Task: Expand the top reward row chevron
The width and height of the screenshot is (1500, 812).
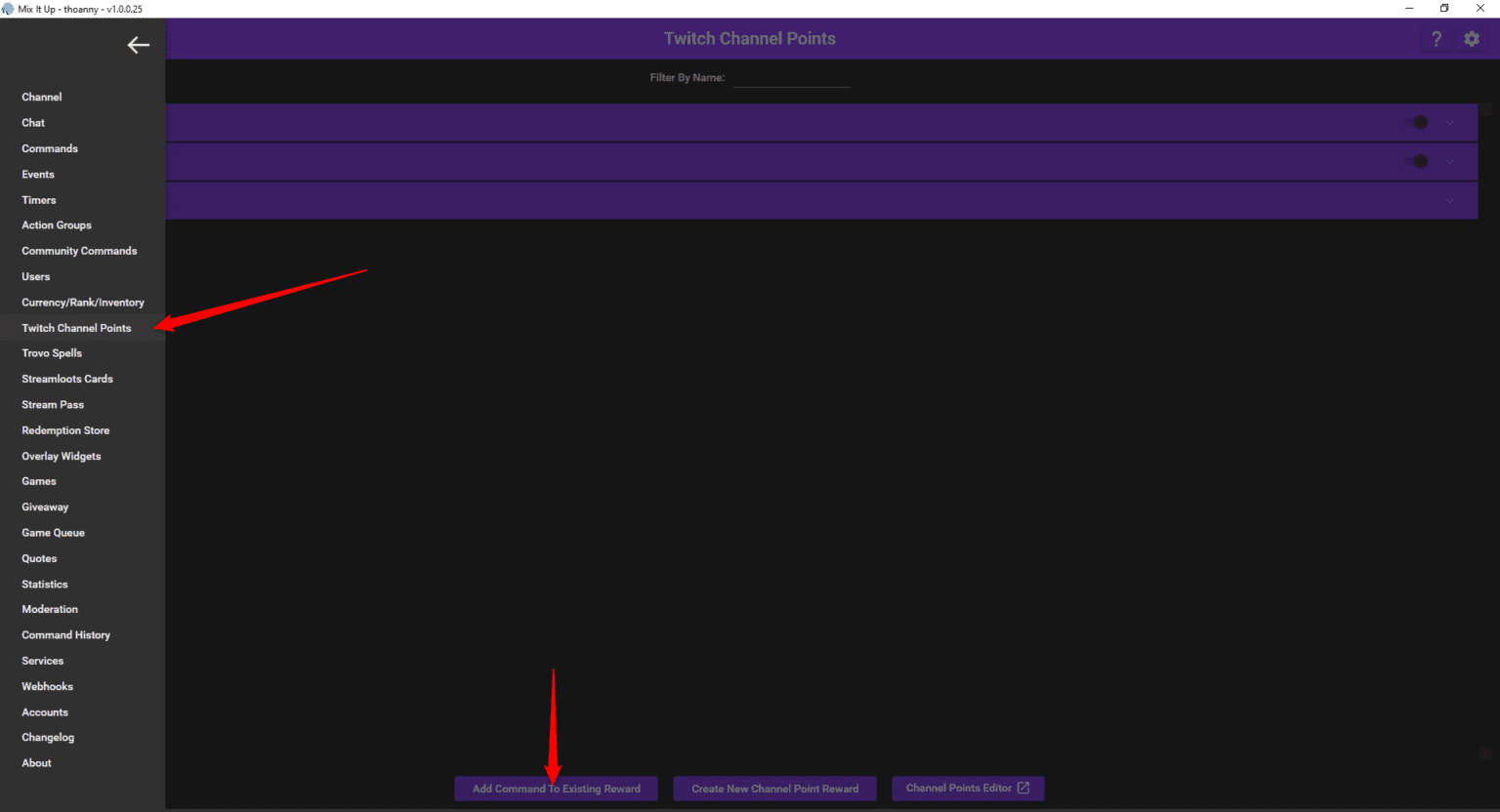Action: (x=1450, y=123)
